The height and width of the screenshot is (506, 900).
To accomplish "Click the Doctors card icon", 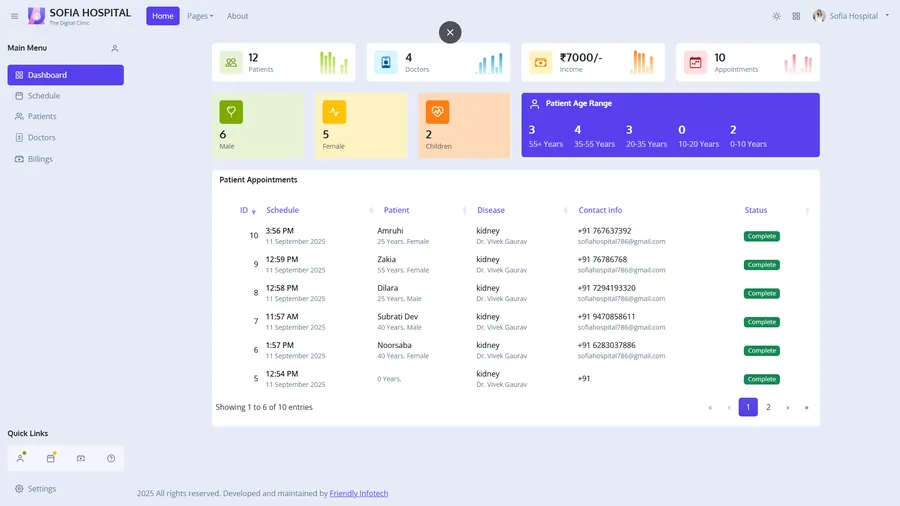I will pos(386,63).
